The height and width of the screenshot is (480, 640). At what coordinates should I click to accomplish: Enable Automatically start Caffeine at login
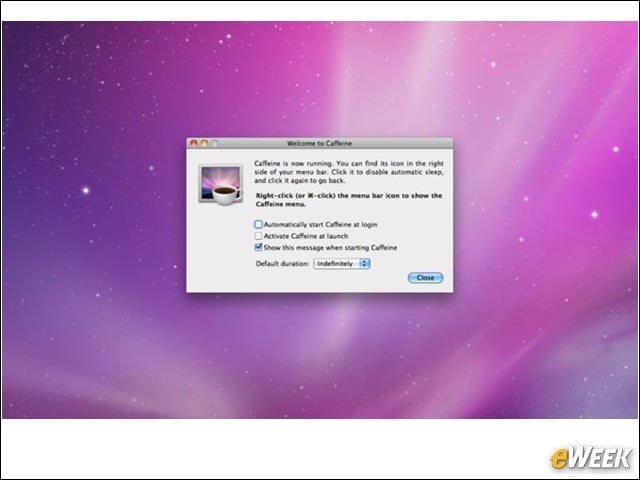[258, 224]
